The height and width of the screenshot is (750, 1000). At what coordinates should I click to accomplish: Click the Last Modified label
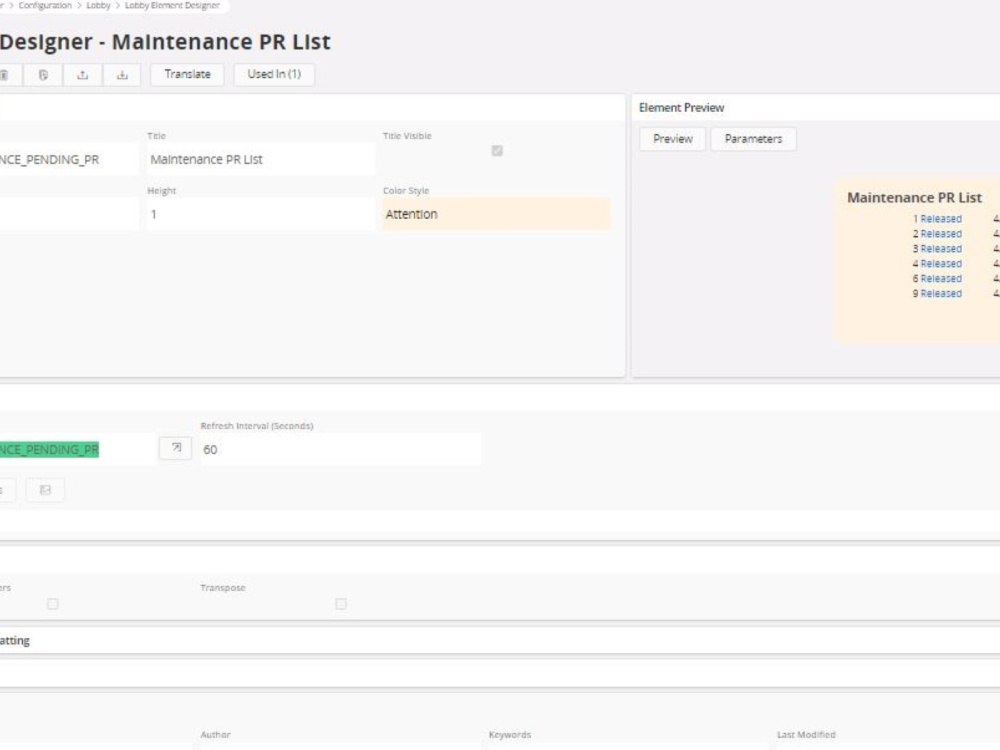806,735
